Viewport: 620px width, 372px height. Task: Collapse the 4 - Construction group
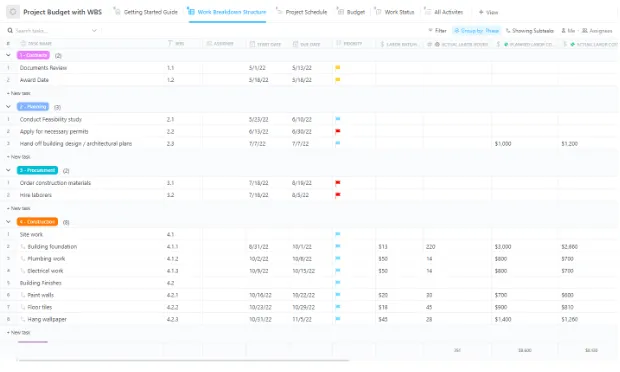8,222
